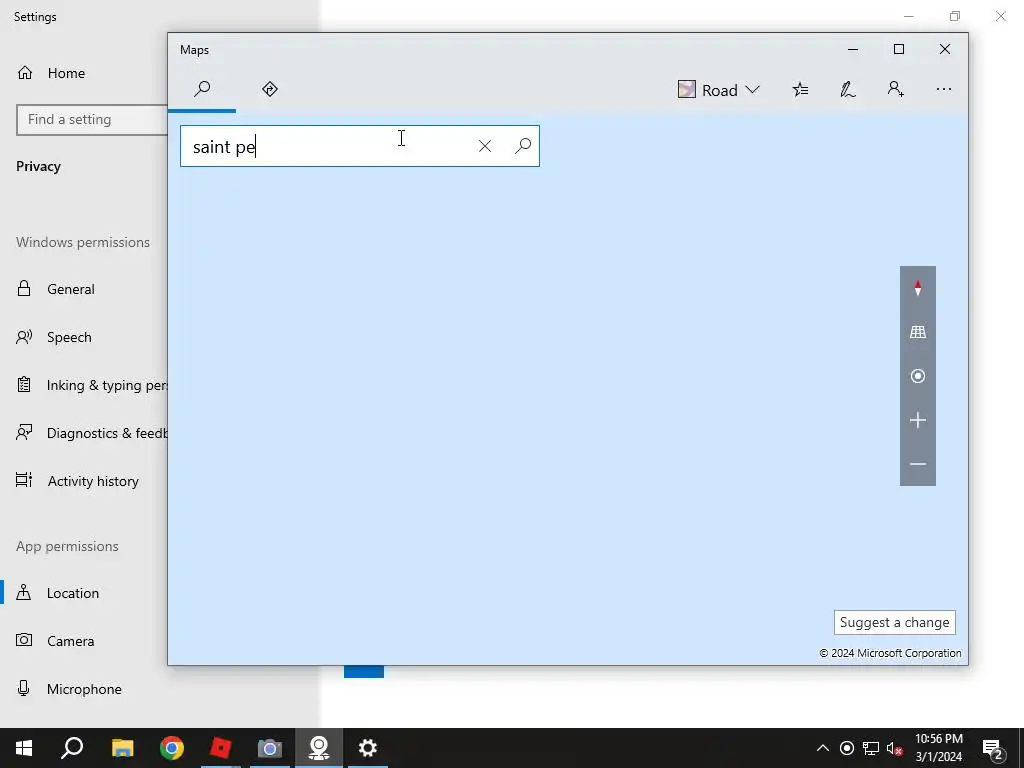Switch to Maps app in taskbar
Image resolution: width=1024 pixels, height=768 pixels.
point(319,748)
